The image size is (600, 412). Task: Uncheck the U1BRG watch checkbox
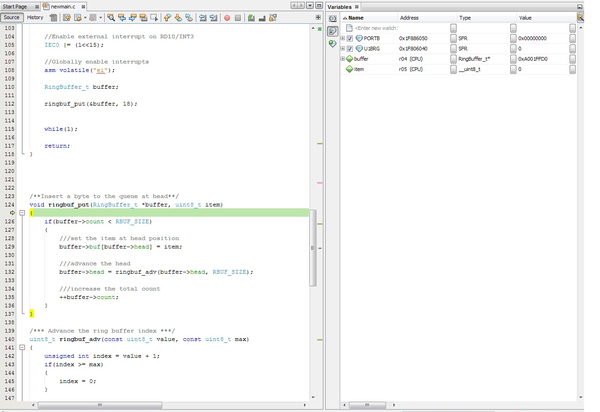(x=350, y=49)
